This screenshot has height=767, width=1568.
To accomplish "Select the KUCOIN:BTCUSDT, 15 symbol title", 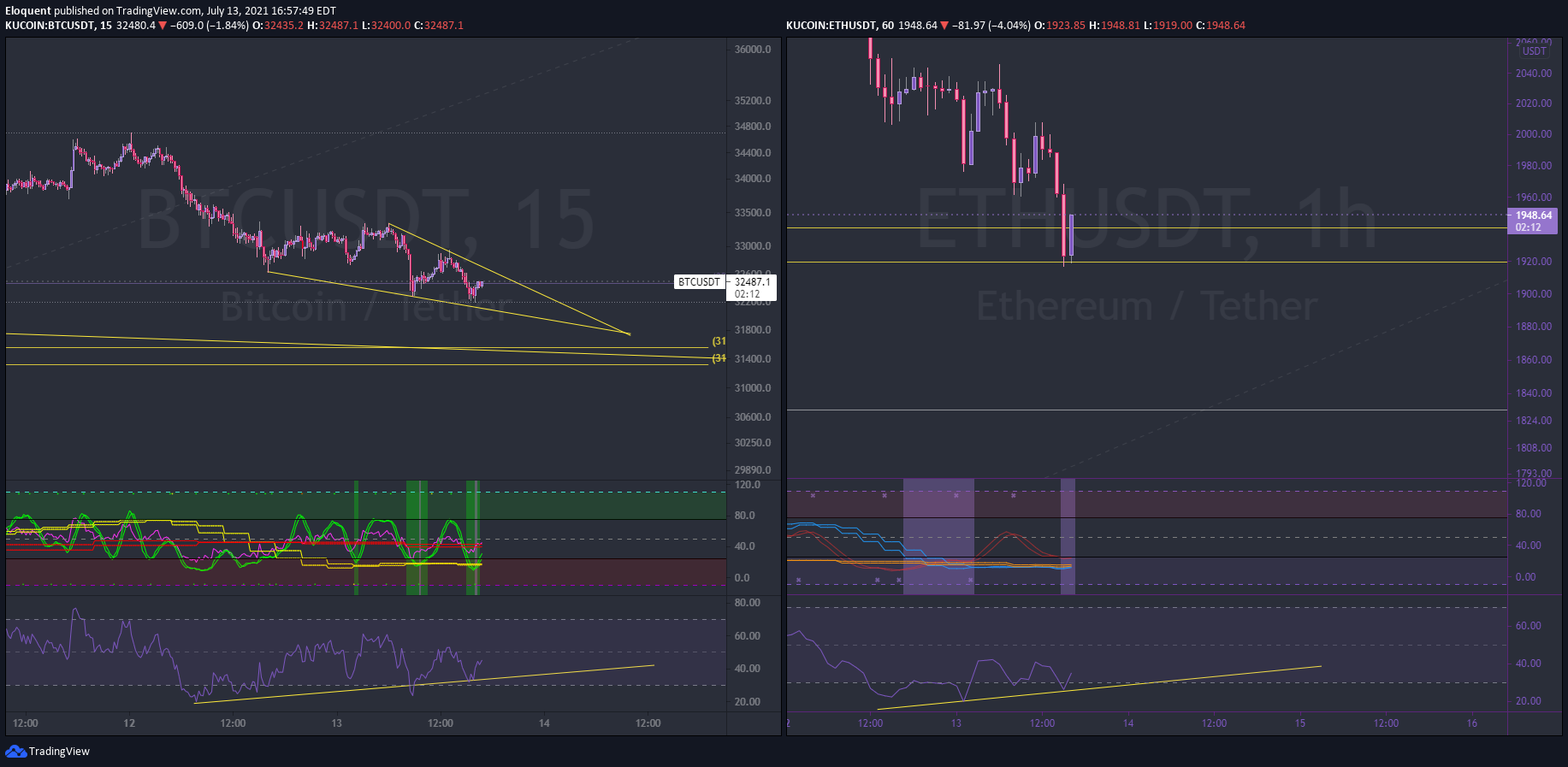I will (x=58, y=26).
